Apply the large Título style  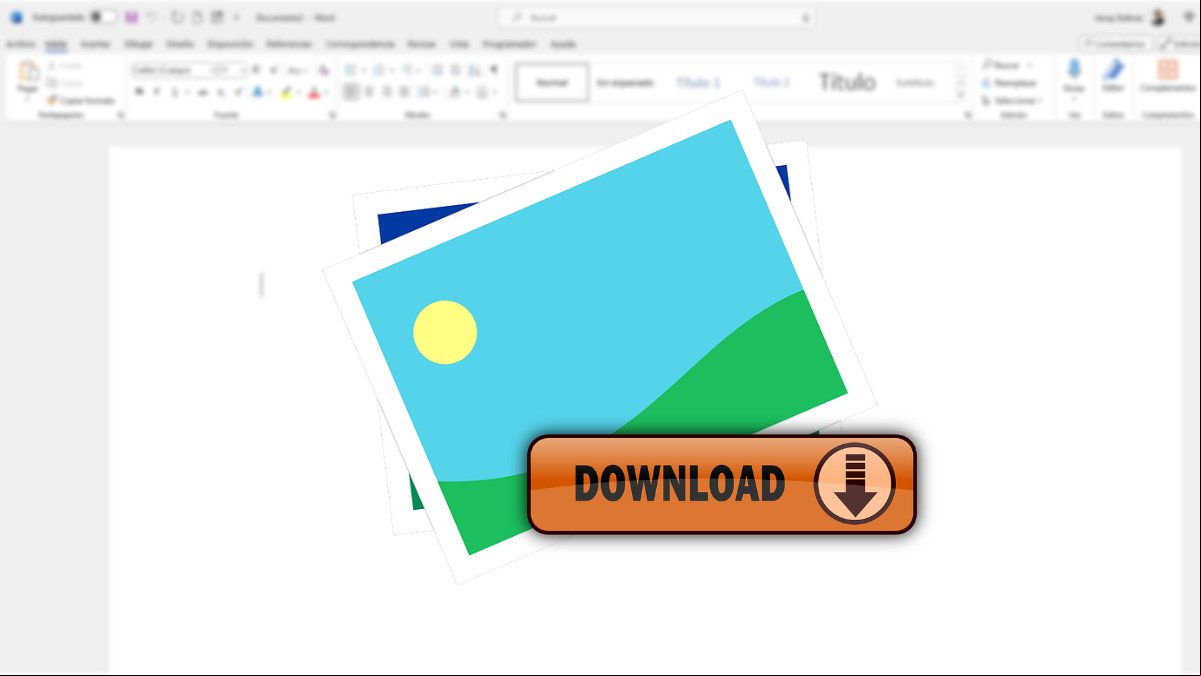(847, 82)
